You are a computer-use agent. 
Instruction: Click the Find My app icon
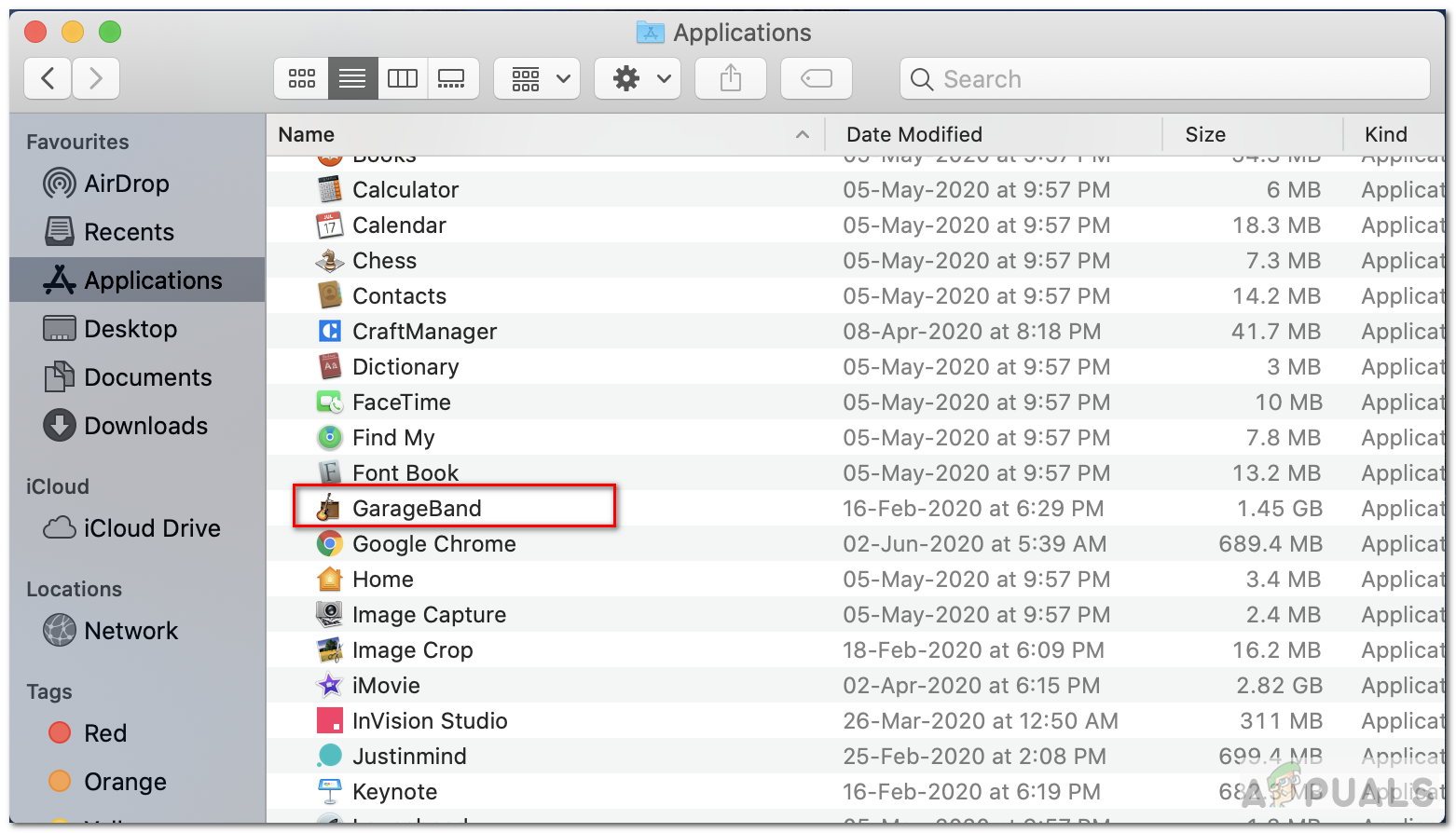click(330, 437)
